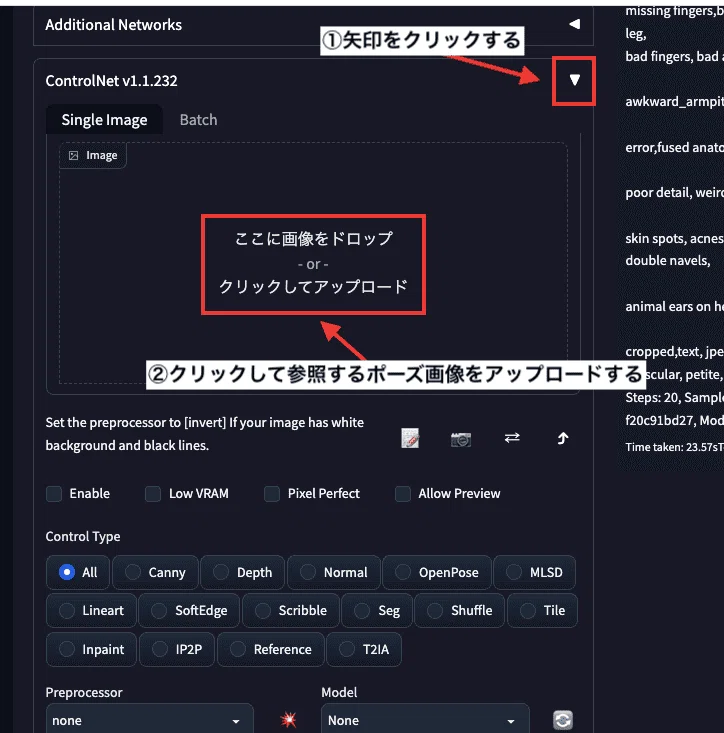
Task: Click the image drop upload area
Action: (x=313, y=264)
